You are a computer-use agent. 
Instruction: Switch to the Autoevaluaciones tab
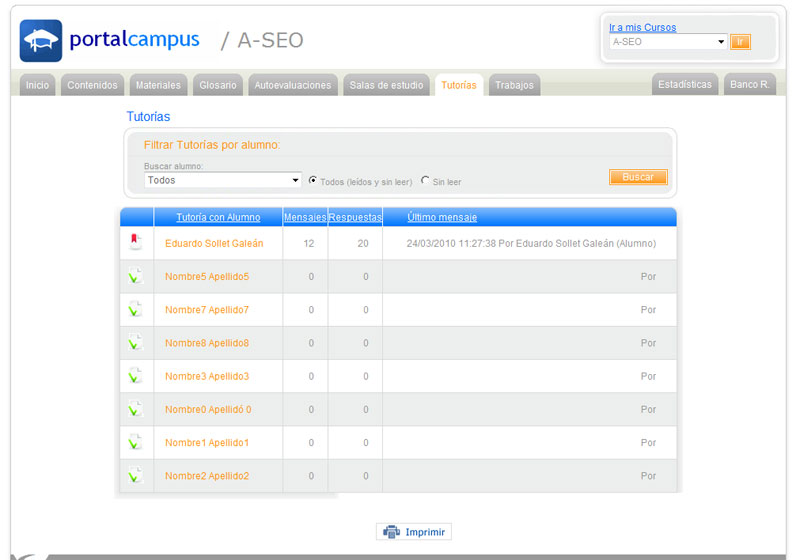click(x=292, y=85)
